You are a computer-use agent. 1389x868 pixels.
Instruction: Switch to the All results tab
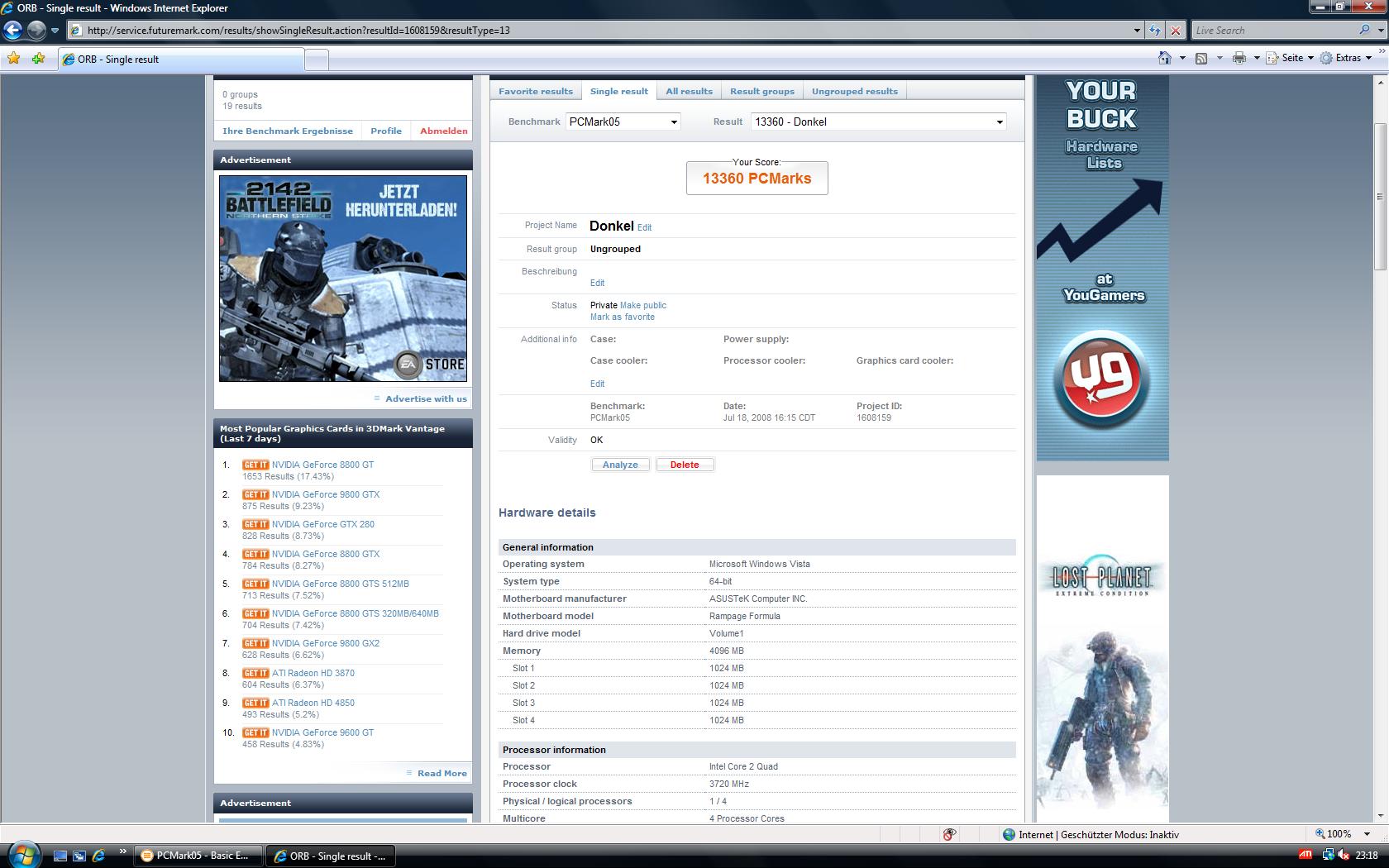(689, 91)
